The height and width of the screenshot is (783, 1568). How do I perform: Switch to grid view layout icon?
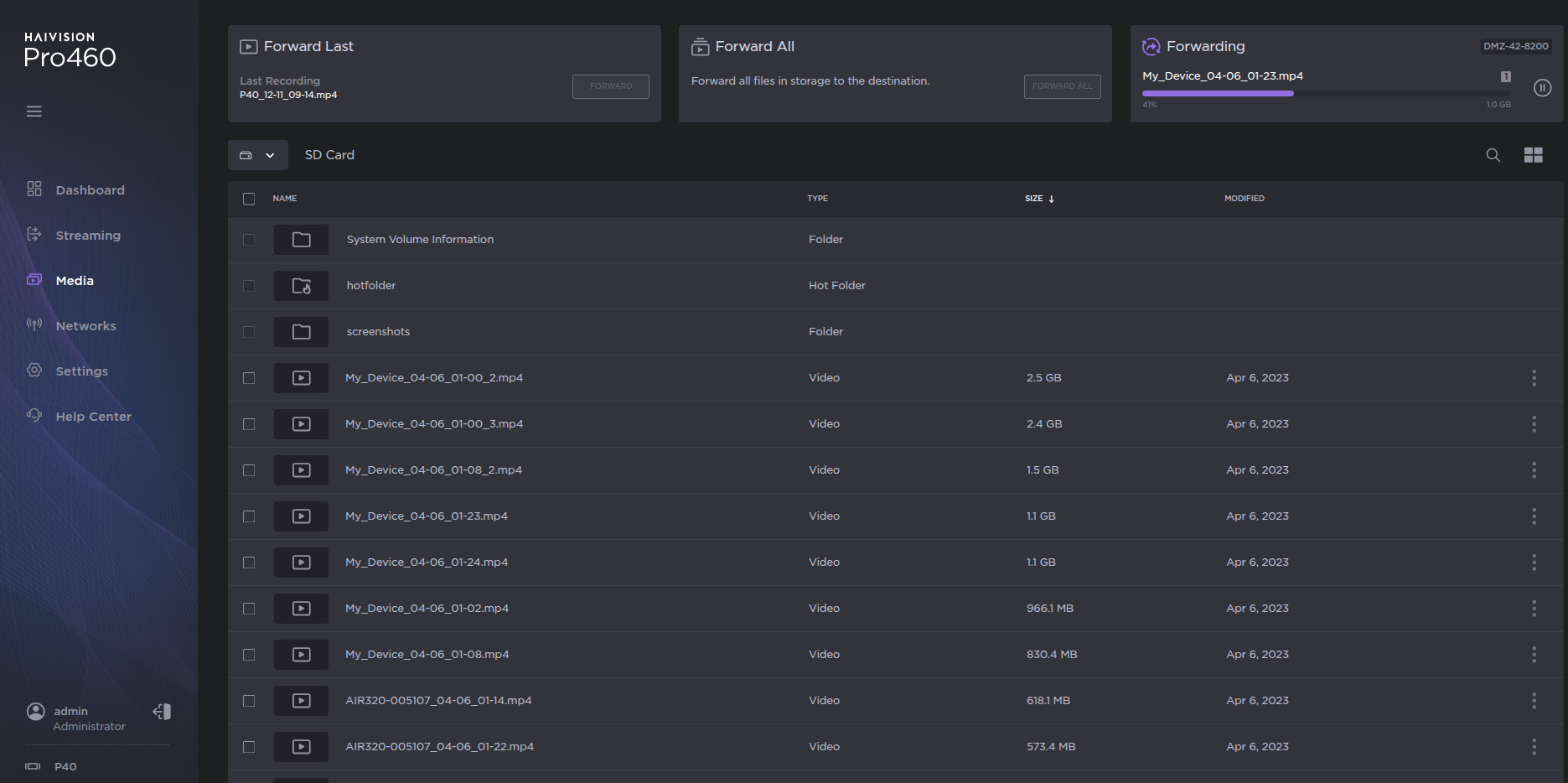click(1533, 155)
